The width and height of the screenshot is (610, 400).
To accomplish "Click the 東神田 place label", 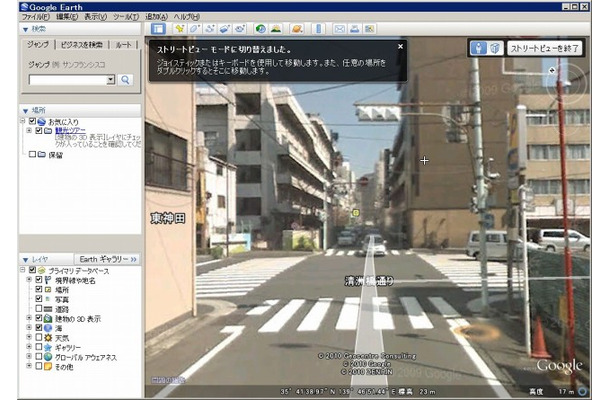I will click(x=168, y=218).
